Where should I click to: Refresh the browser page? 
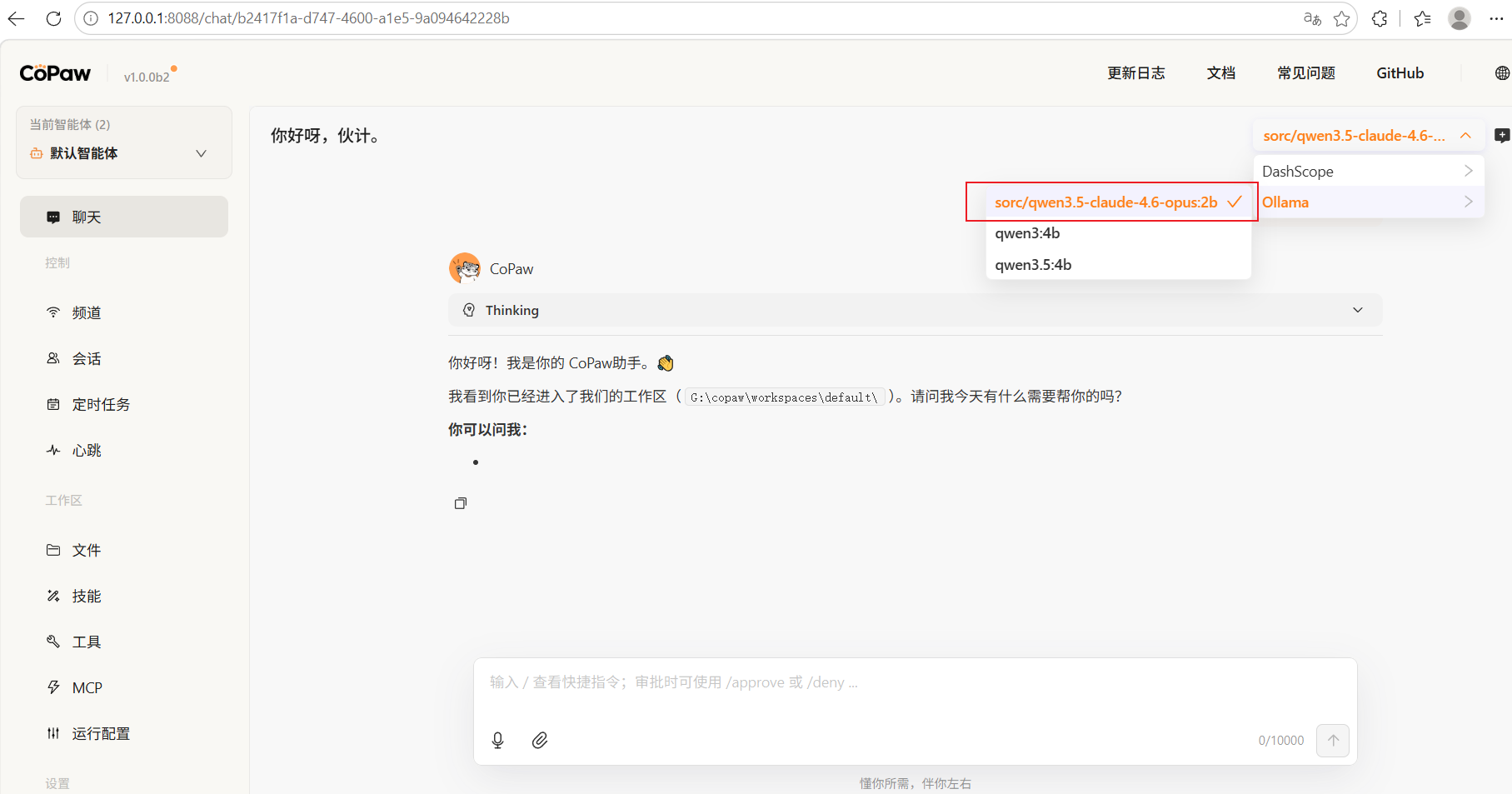click(x=53, y=18)
